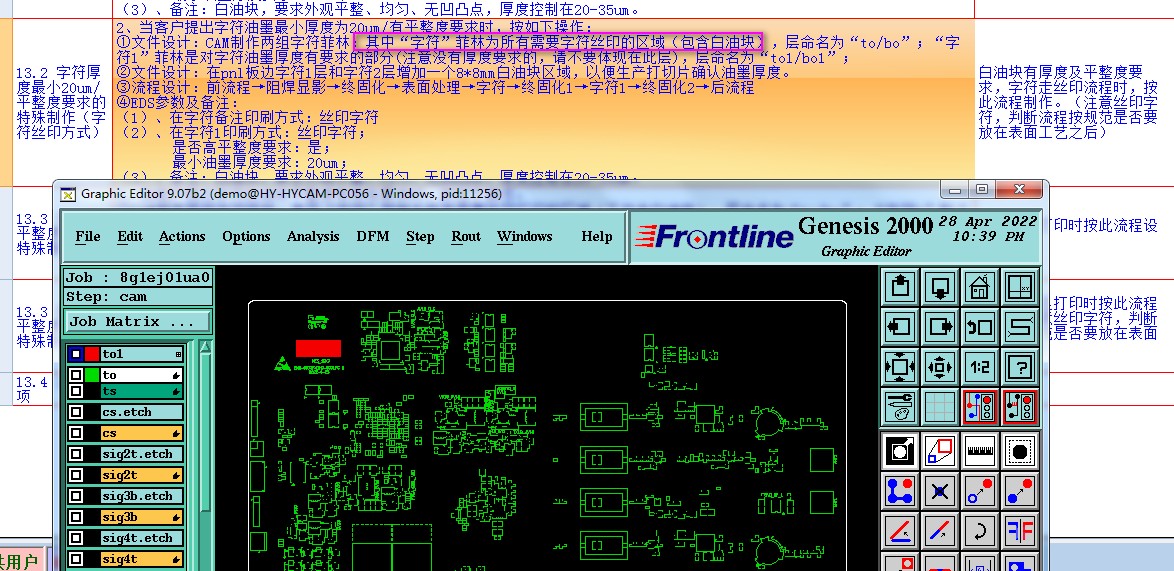The width and height of the screenshot is (1174, 571).
Task: Click the mirror F flip icon
Action: [x=1019, y=532]
